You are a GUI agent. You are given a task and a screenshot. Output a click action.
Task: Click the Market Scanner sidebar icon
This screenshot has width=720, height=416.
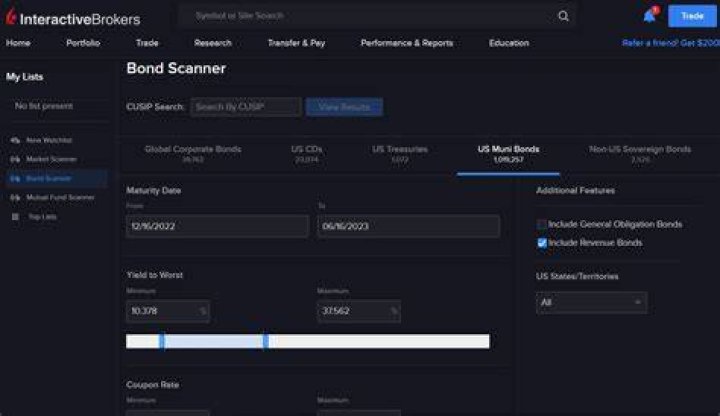[x=15, y=159]
